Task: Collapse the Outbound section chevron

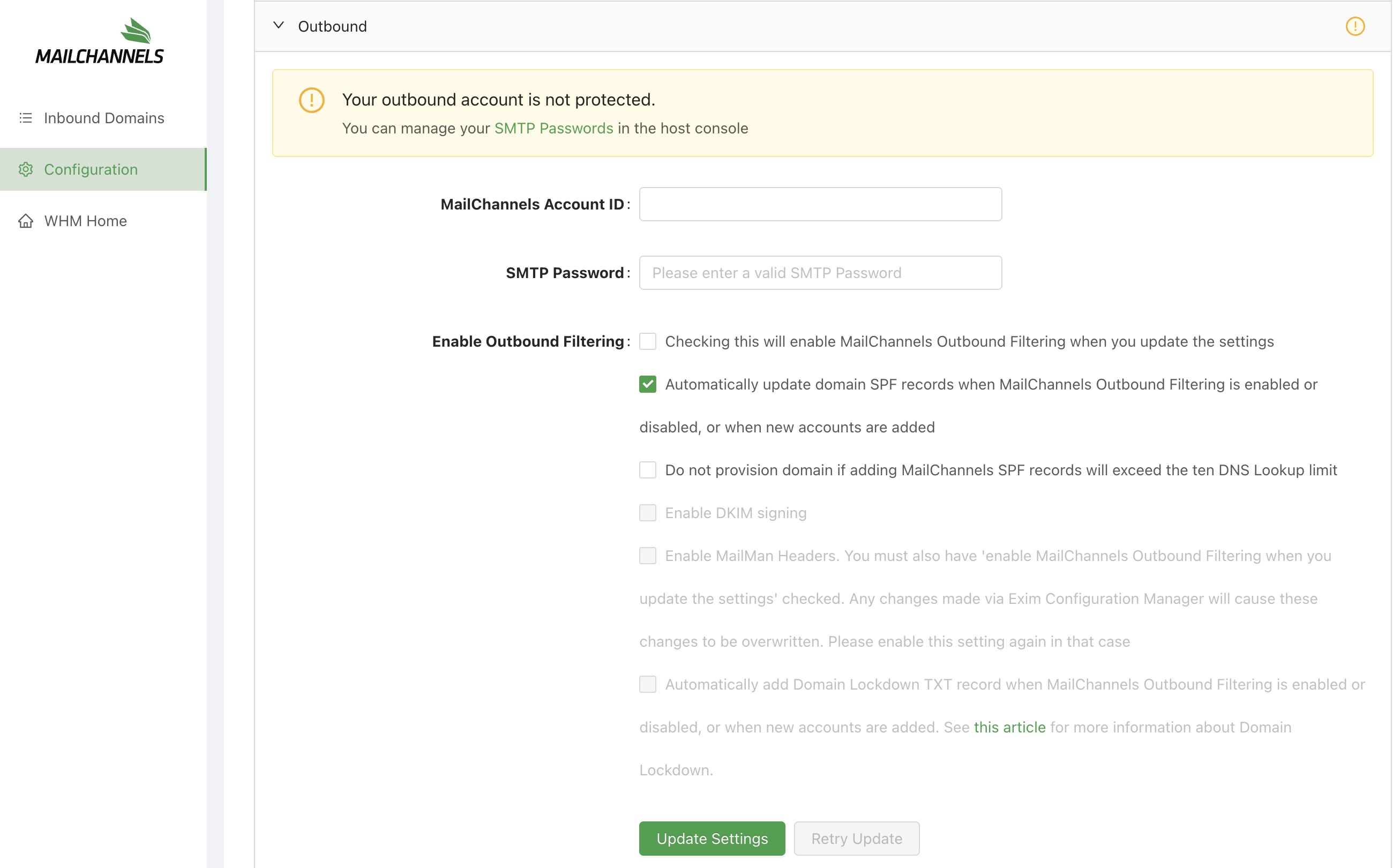Action: [279, 25]
